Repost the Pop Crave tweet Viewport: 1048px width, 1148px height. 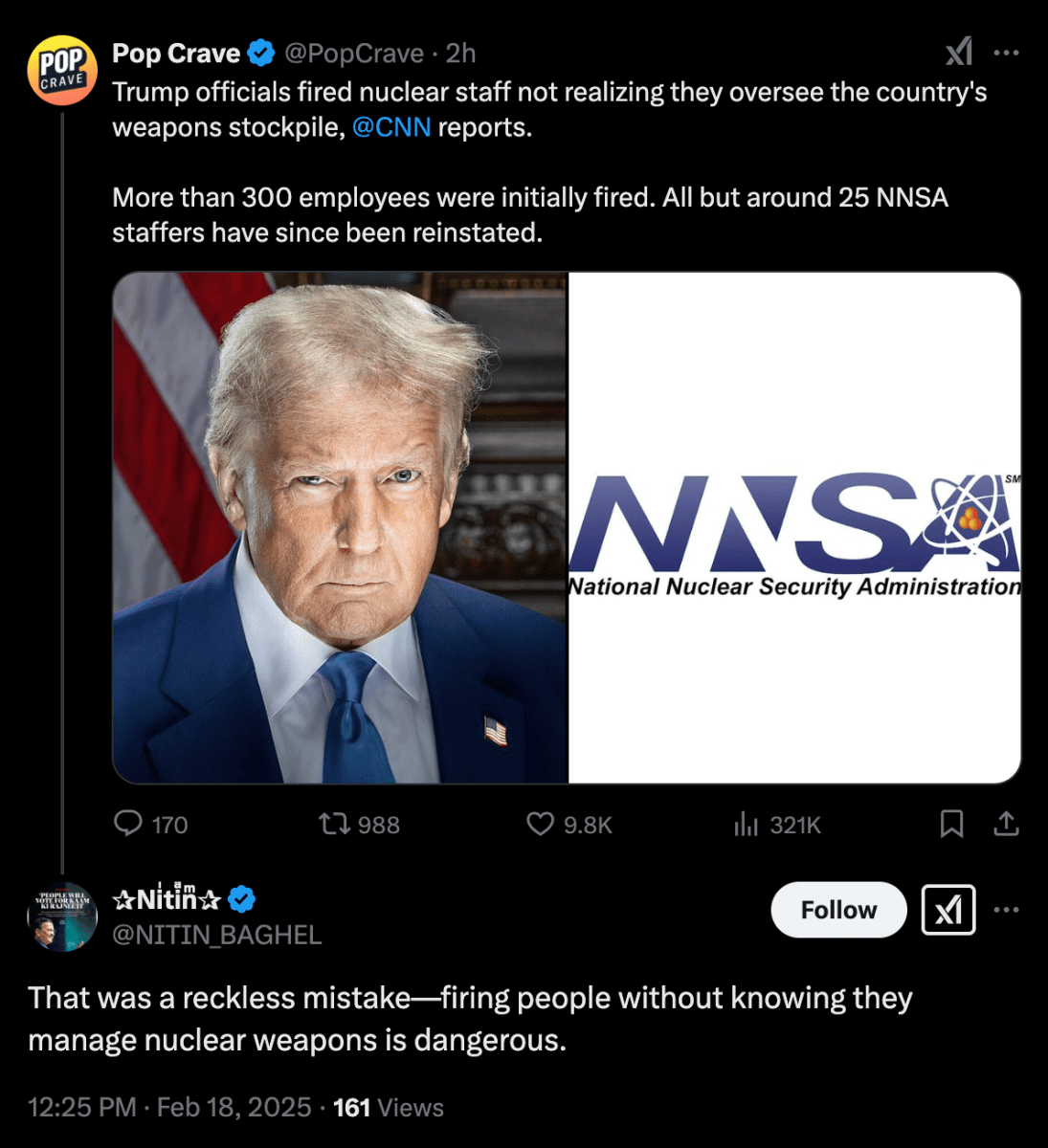click(x=334, y=824)
